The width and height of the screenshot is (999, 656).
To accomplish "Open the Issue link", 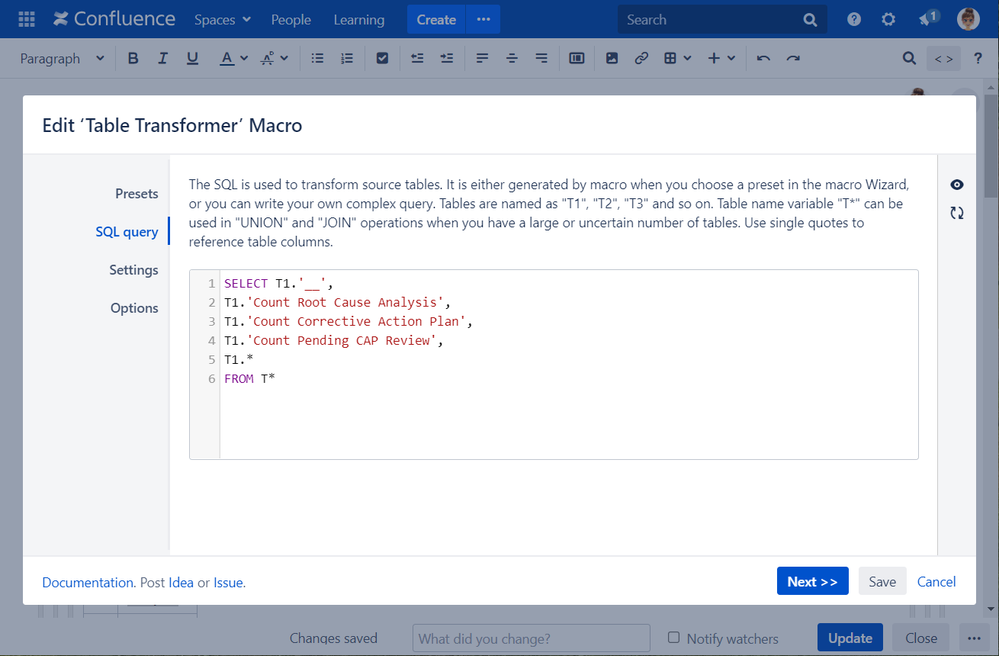I will [x=228, y=582].
